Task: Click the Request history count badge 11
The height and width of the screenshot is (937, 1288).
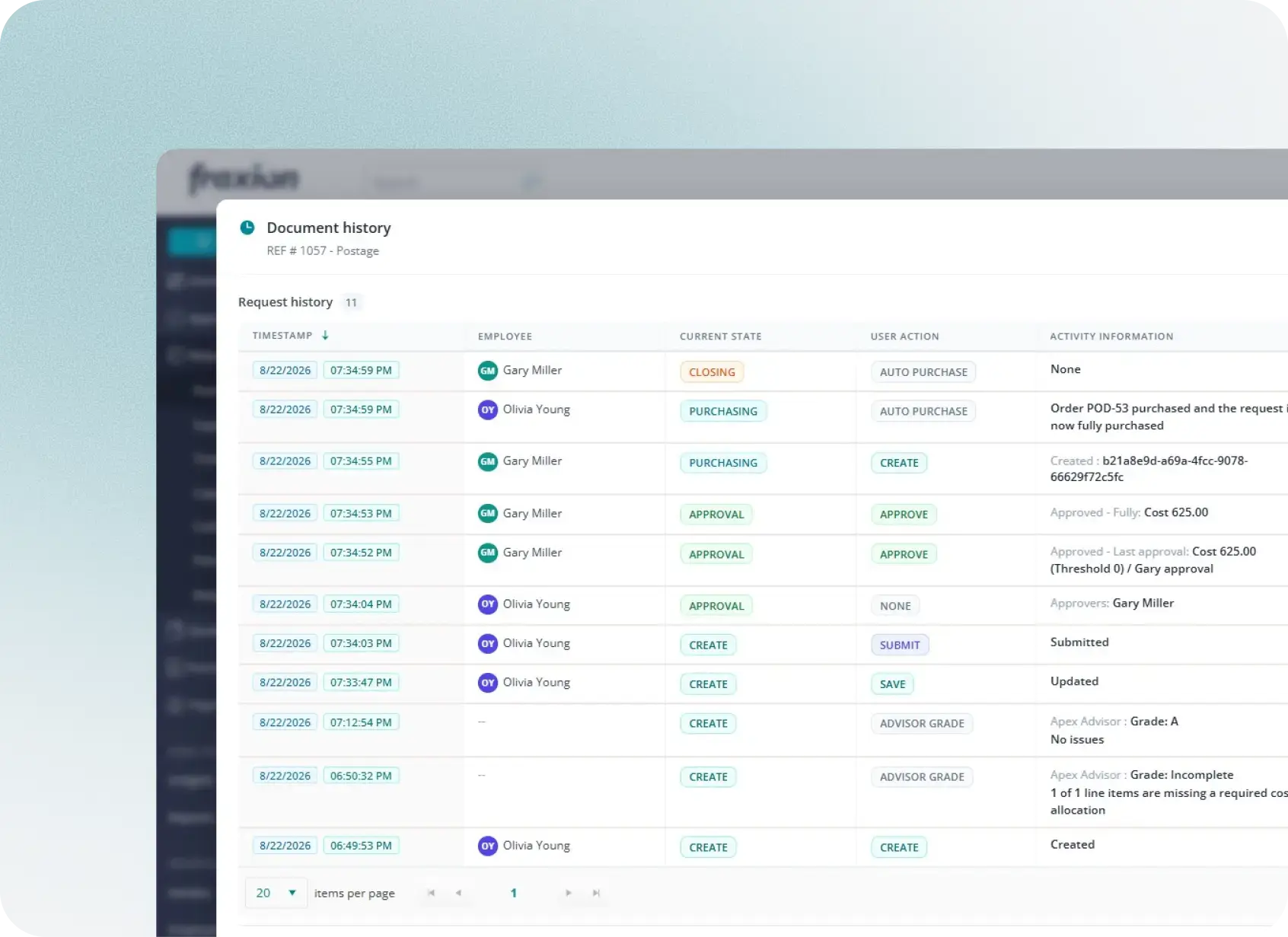Action: point(351,302)
